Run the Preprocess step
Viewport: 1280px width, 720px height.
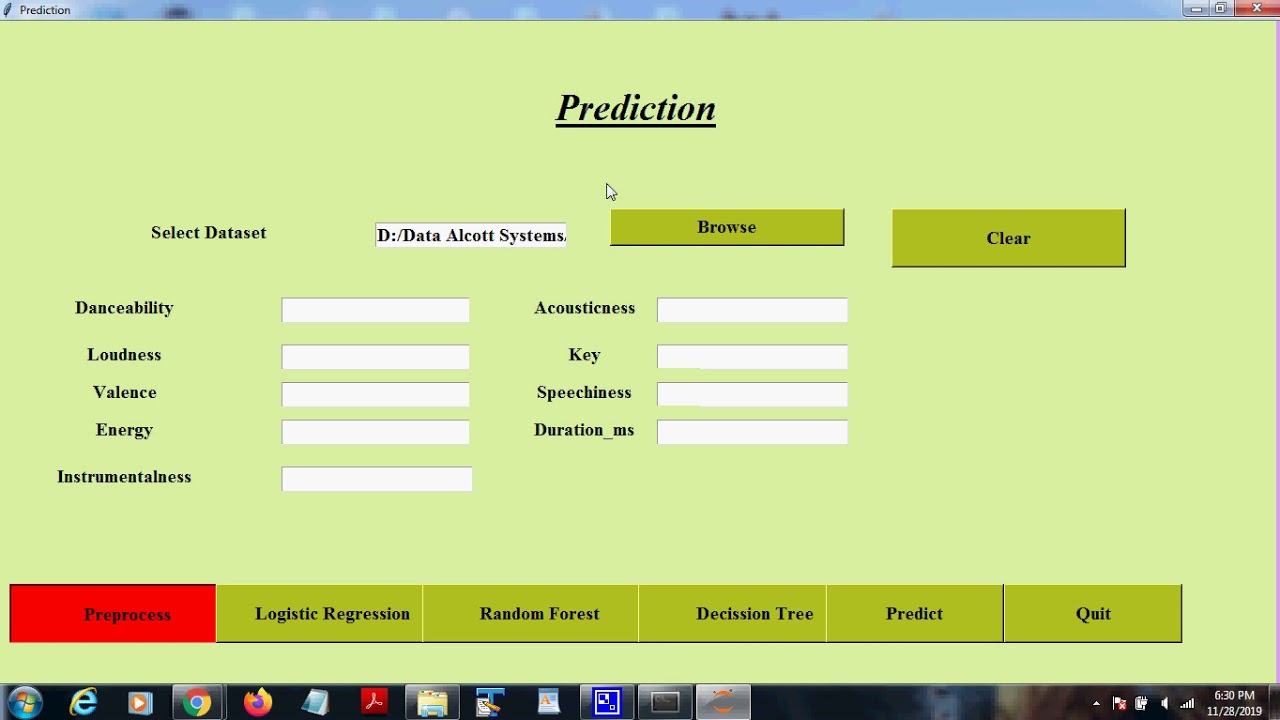click(113, 614)
